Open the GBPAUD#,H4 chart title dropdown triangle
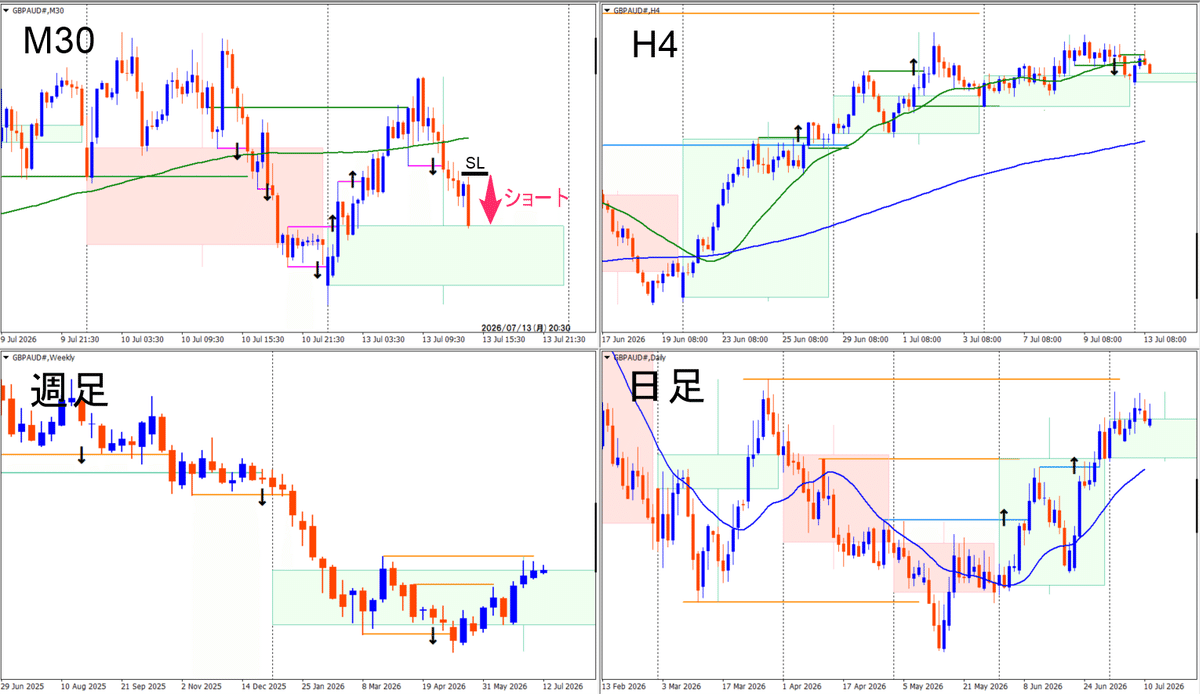 pyautogui.click(x=607, y=9)
